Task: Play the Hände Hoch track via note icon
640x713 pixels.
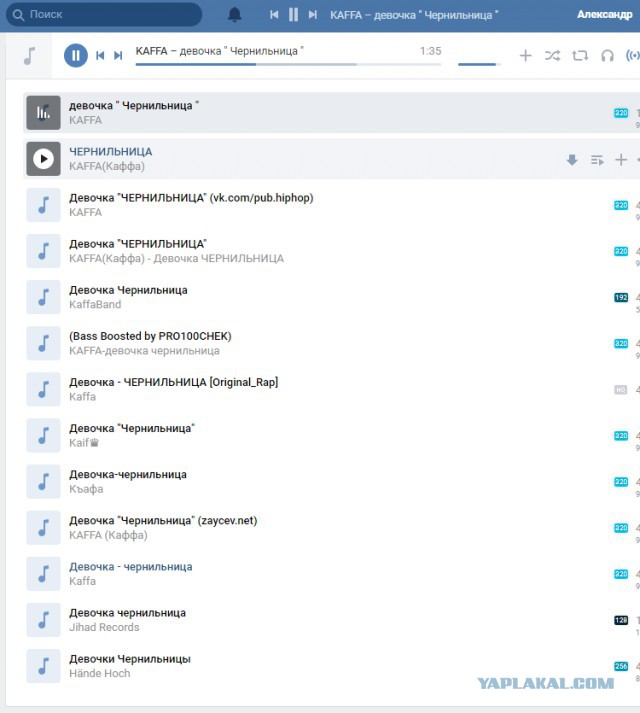Action: click(43, 666)
